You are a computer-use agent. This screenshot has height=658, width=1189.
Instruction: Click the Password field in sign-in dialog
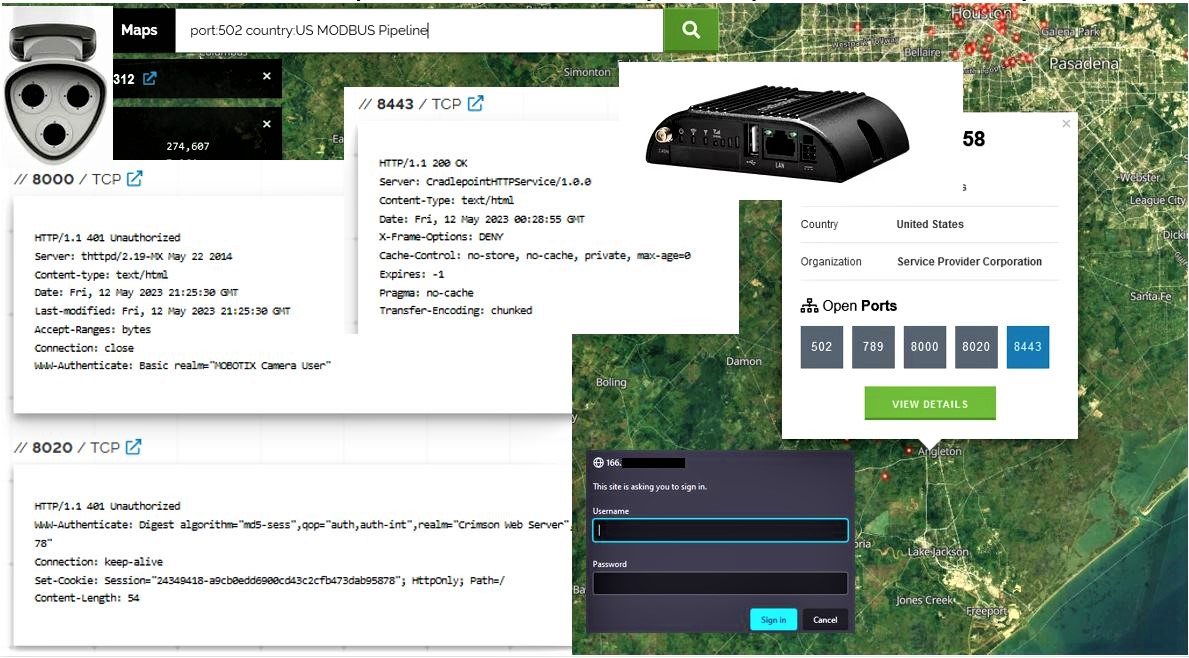tap(720, 583)
